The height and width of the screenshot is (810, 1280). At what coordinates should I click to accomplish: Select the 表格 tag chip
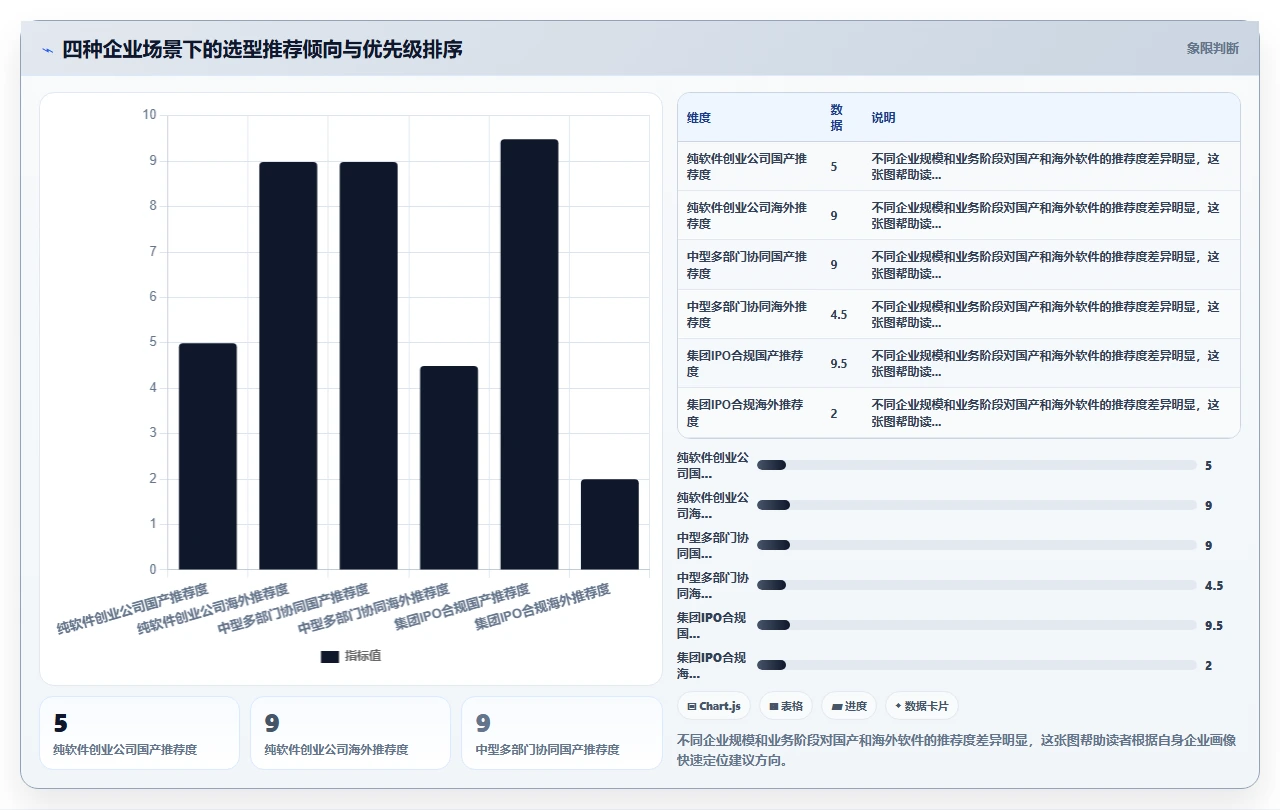point(786,706)
